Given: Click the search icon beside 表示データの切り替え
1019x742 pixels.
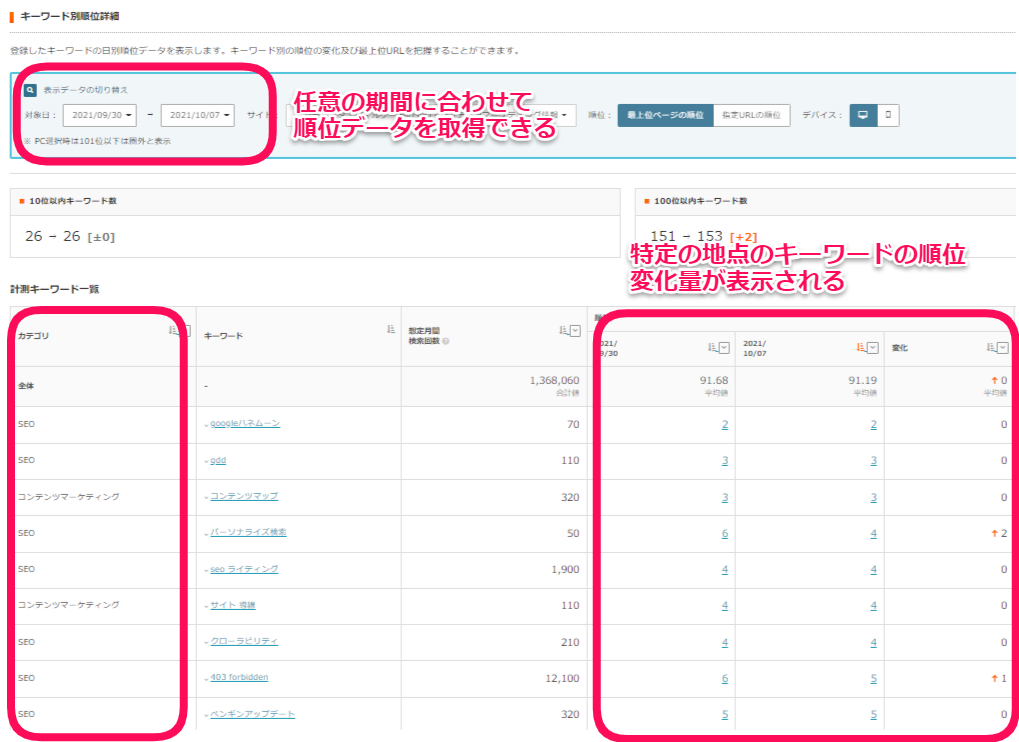Looking at the screenshot, I should tap(30, 90).
